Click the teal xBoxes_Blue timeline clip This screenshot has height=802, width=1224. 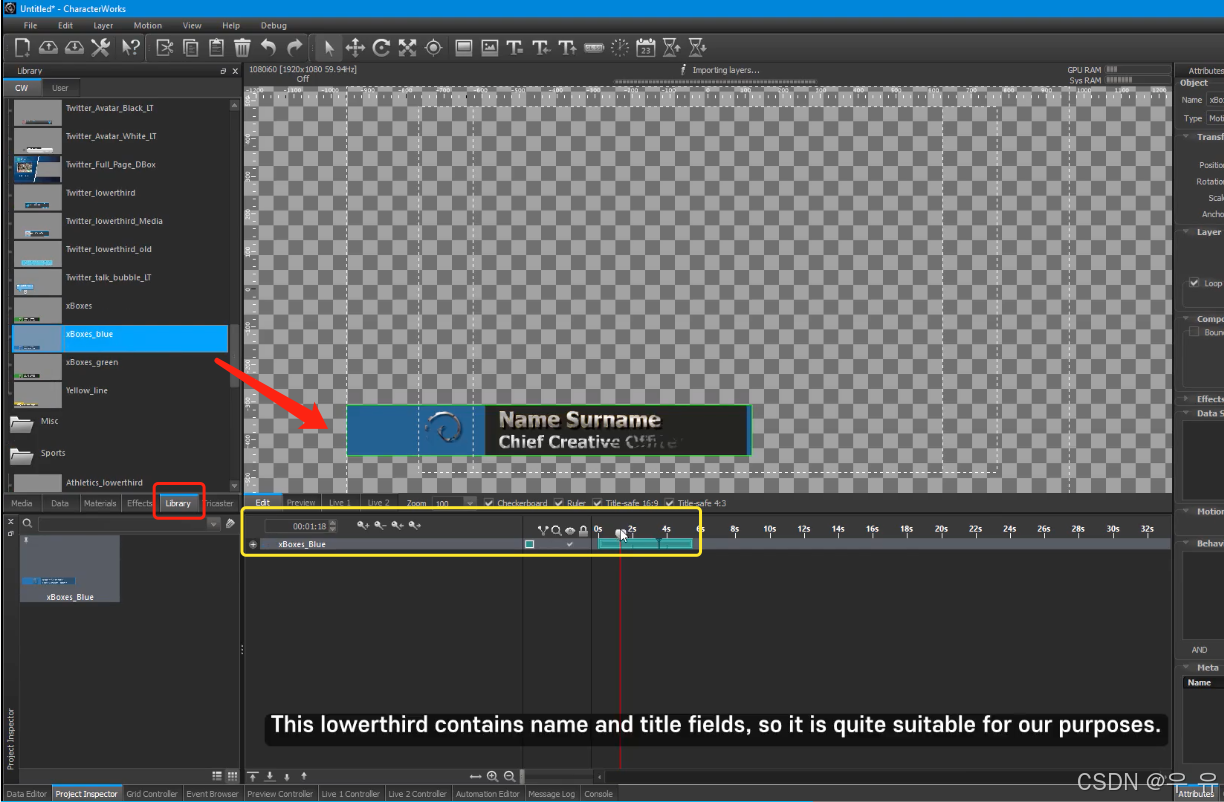(644, 544)
